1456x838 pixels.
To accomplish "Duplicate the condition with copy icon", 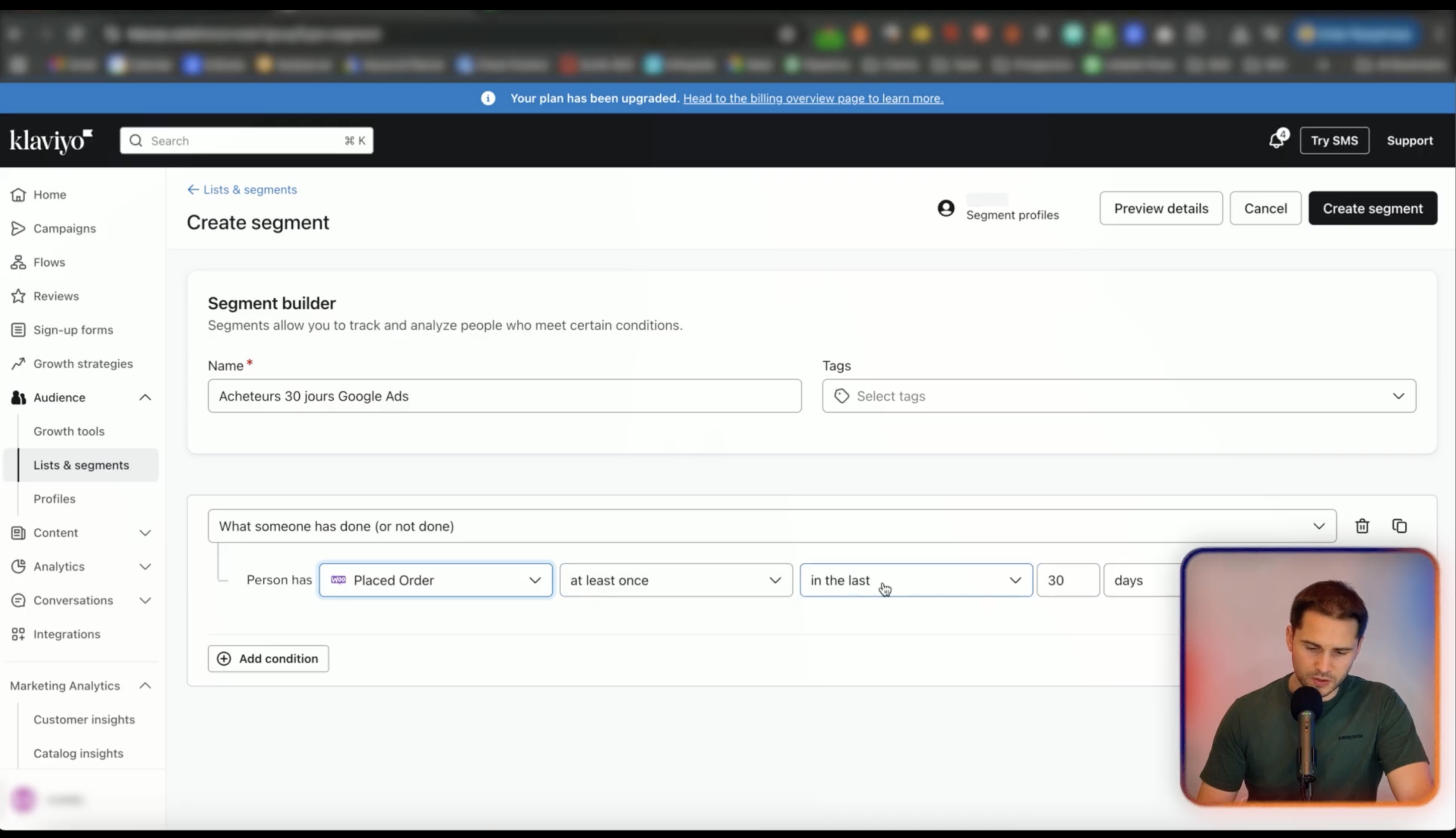I will click(1400, 526).
